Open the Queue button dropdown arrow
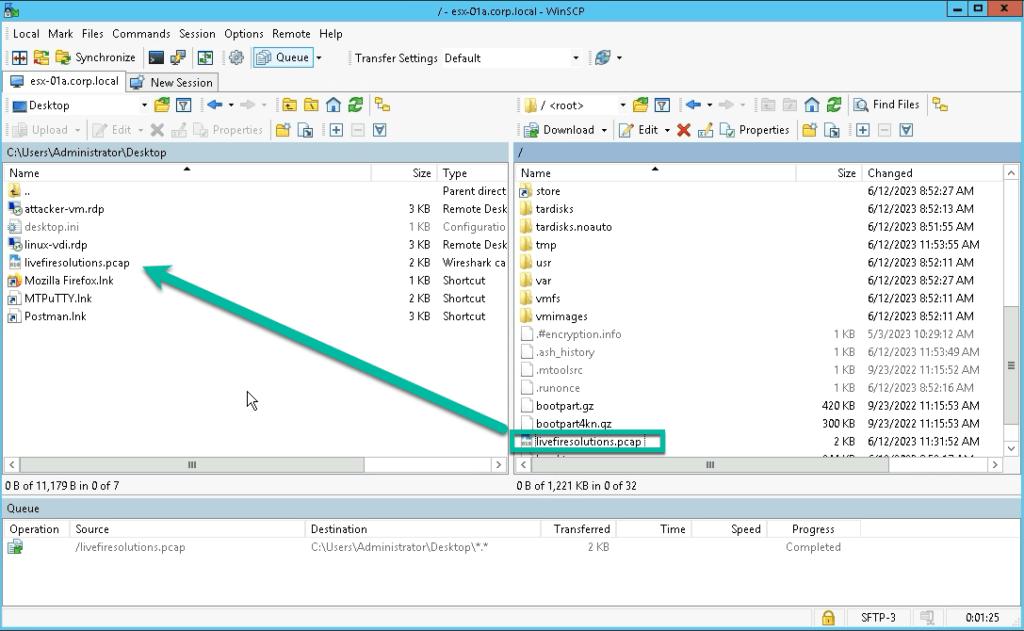Image resolution: width=1024 pixels, height=631 pixels. [x=319, y=57]
